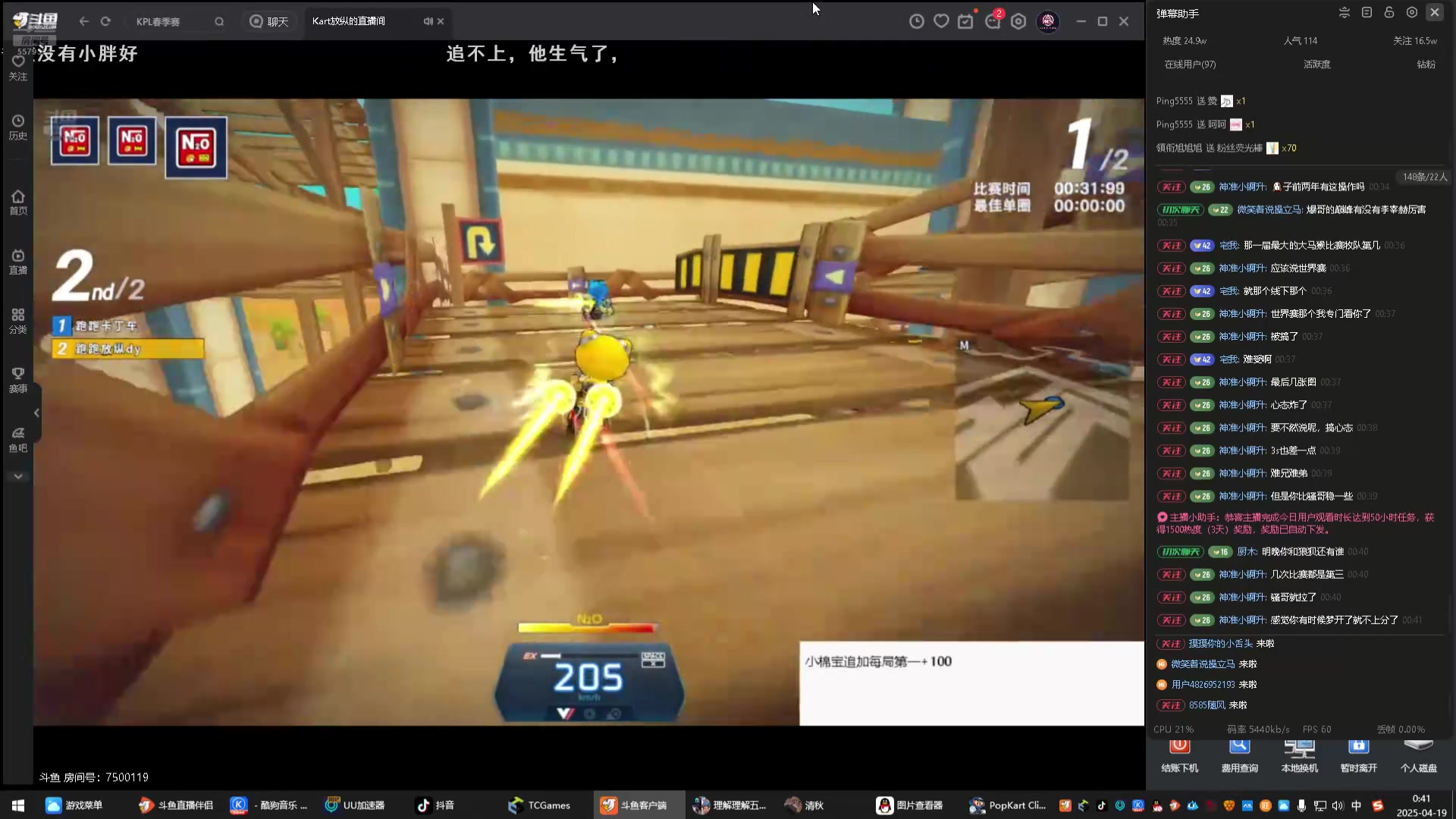Open Windows Start menu
This screenshot has width=1456, height=819.
[x=18, y=805]
